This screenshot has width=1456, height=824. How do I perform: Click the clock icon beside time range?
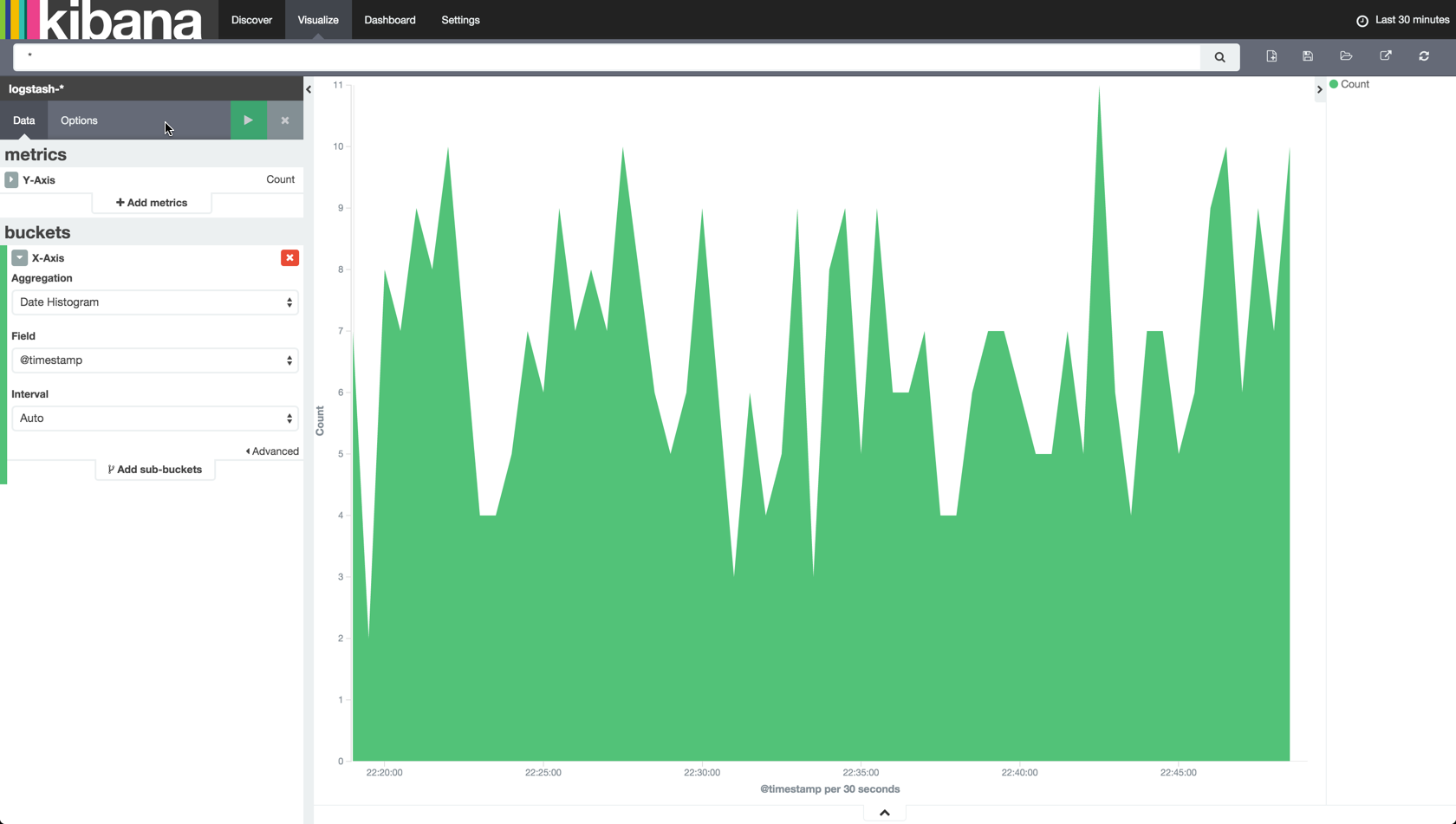[1362, 21]
